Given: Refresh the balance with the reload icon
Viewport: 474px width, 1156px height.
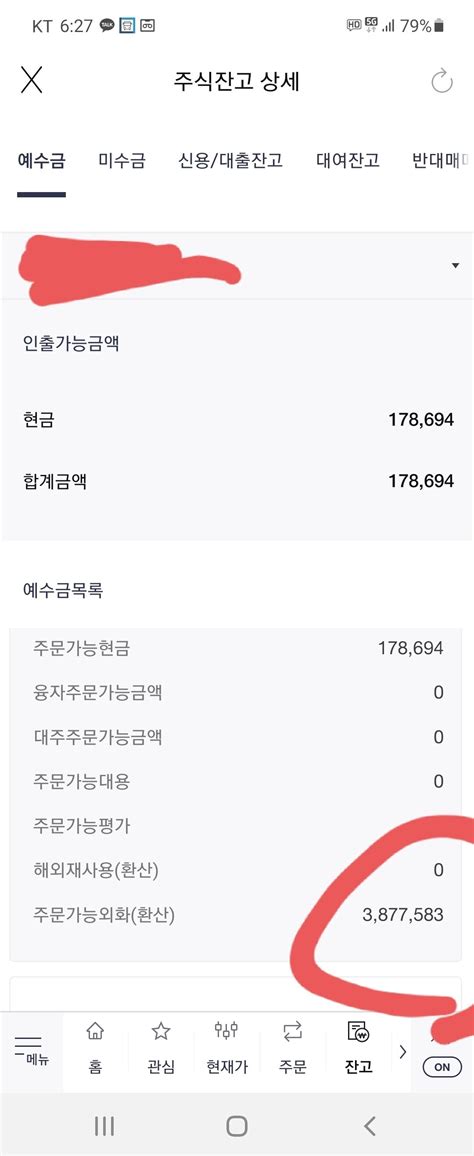Looking at the screenshot, I should 441,80.
